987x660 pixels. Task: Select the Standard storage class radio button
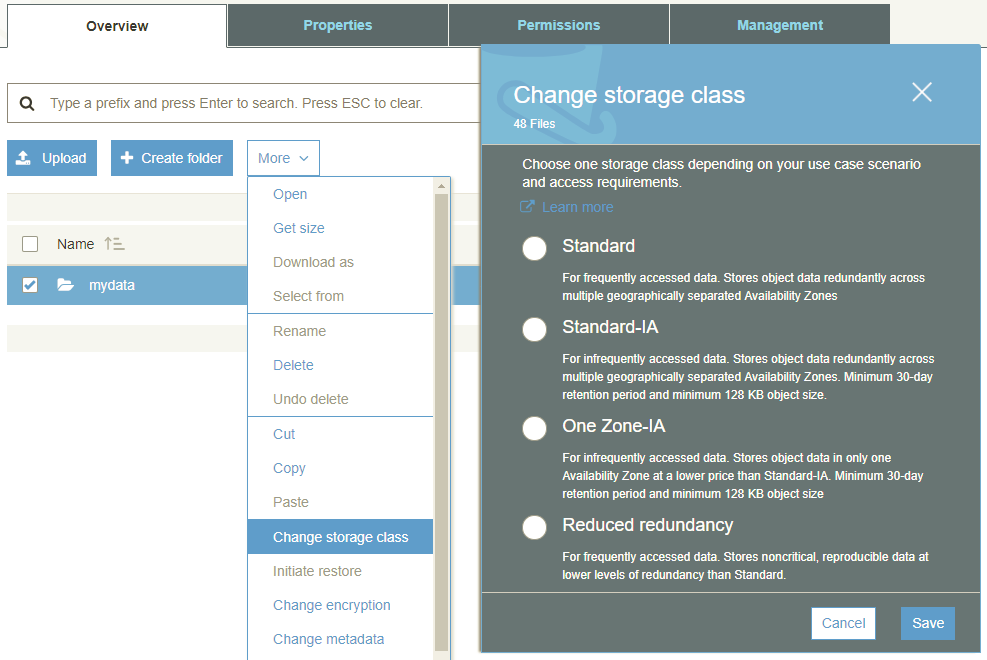point(534,249)
